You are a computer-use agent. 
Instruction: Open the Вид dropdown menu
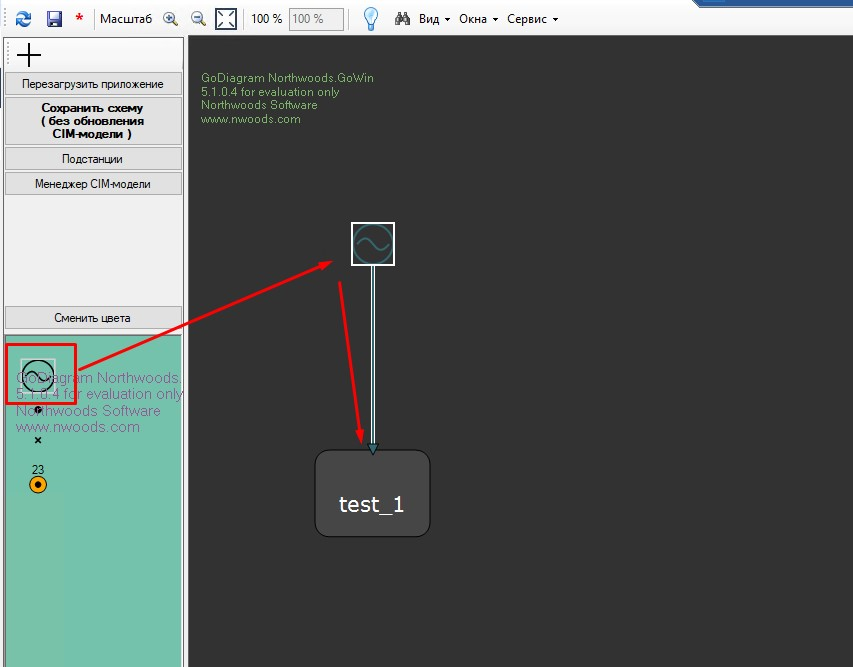point(434,19)
